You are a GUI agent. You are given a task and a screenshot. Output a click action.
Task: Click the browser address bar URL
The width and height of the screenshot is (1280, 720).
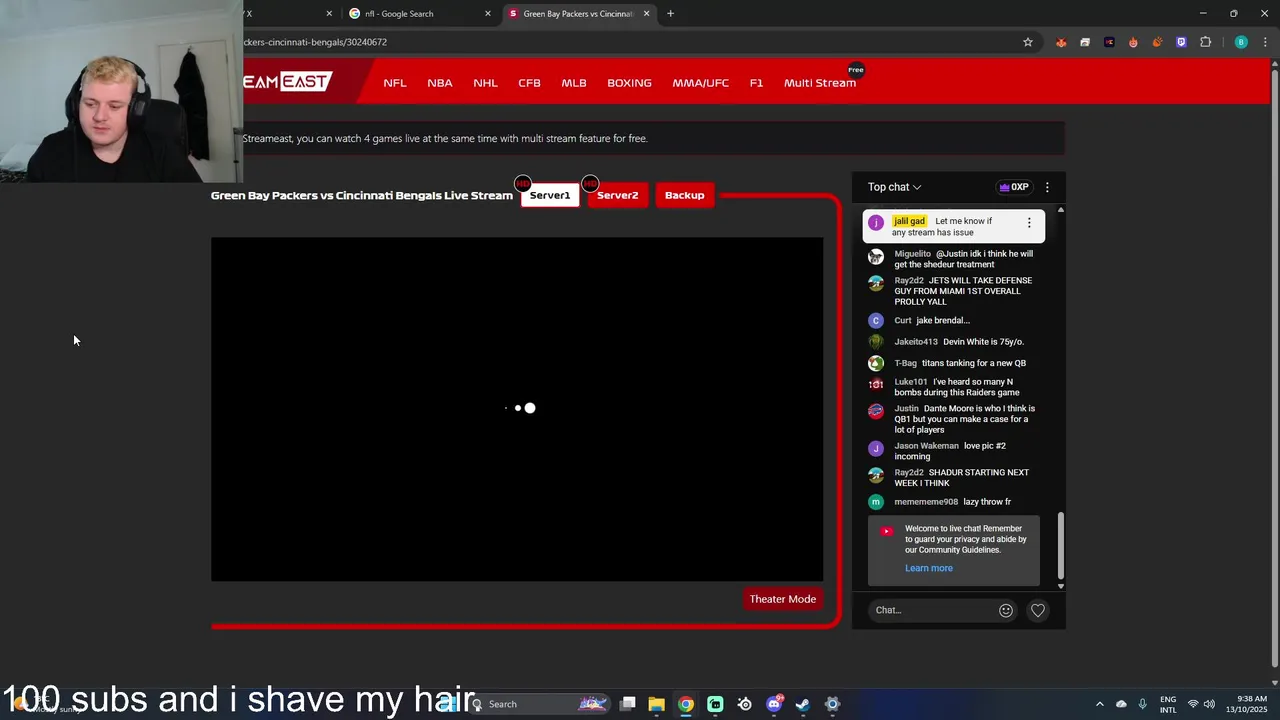pos(315,42)
